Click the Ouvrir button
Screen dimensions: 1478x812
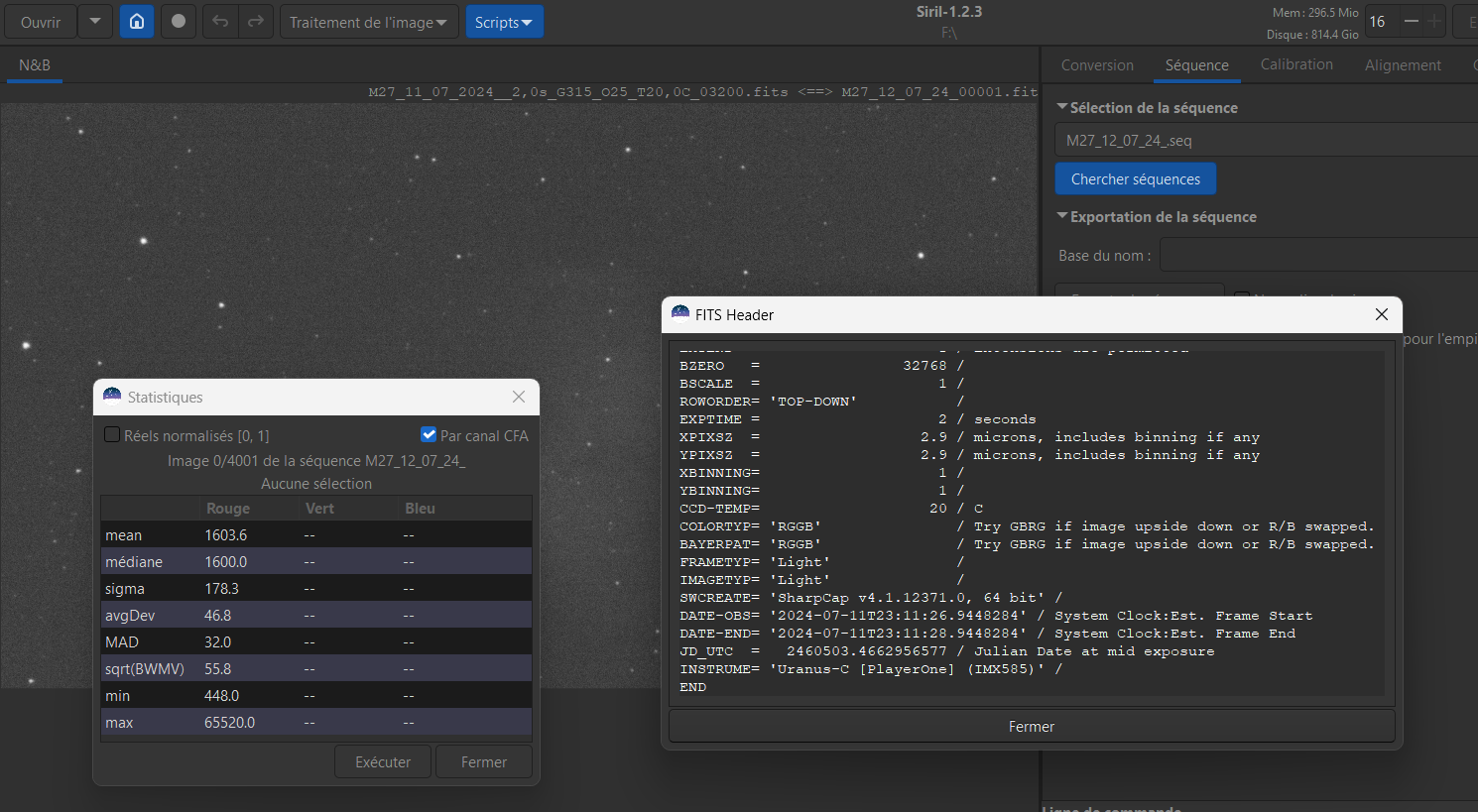[x=41, y=22]
